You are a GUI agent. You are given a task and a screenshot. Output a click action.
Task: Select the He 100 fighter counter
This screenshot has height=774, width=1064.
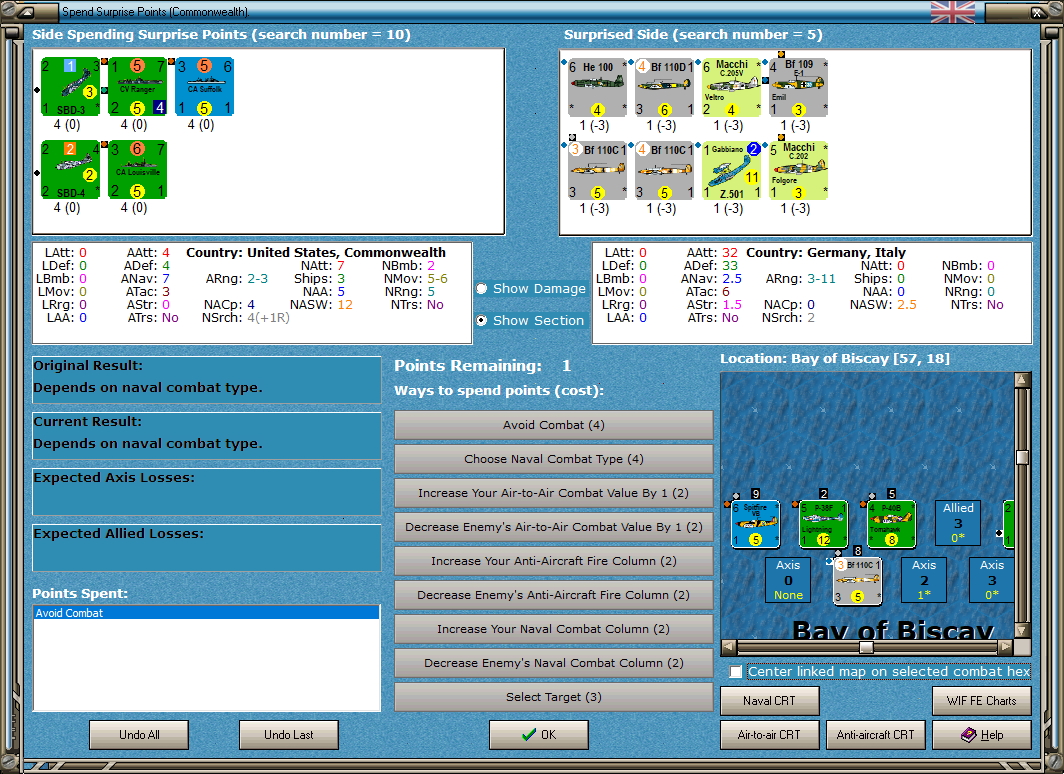tap(597, 88)
